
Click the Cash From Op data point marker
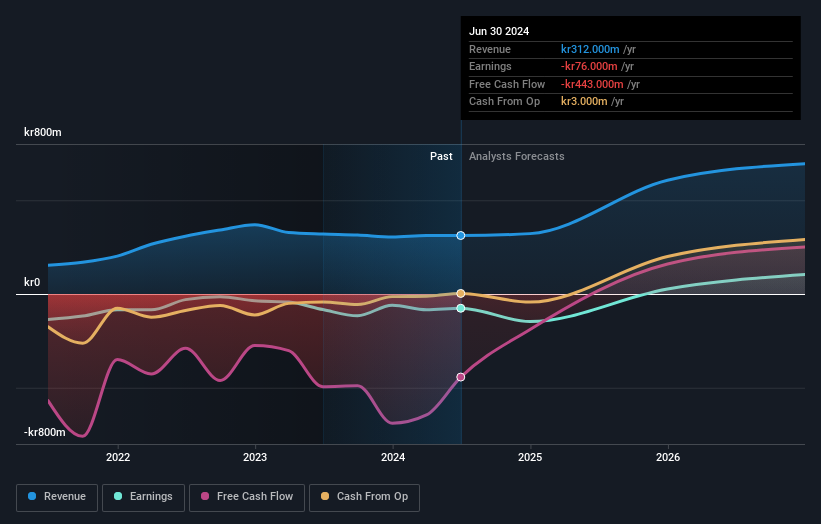pyautogui.click(x=461, y=294)
